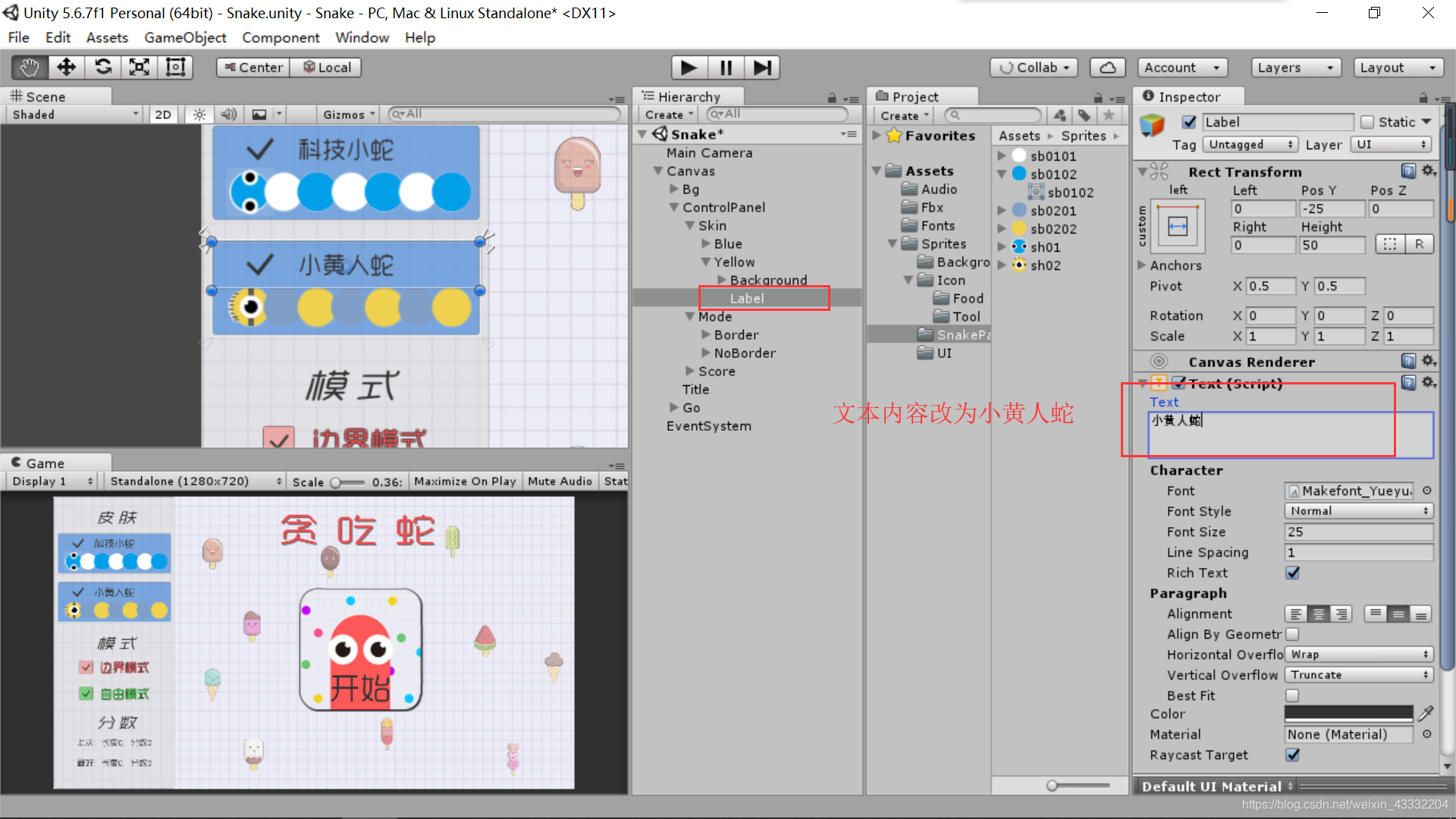This screenshot has width=1456, height=819.
Task: Toggle the Text script enabled checkbox
Action: (1178, 383)
